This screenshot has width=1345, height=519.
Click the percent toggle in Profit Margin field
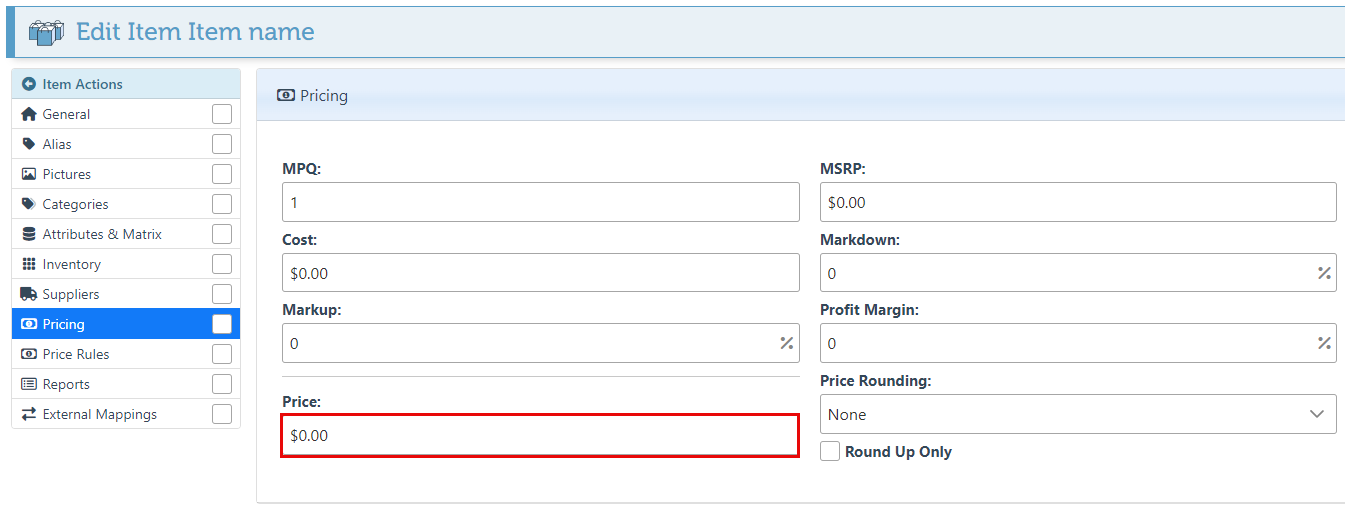(1324, 343)
